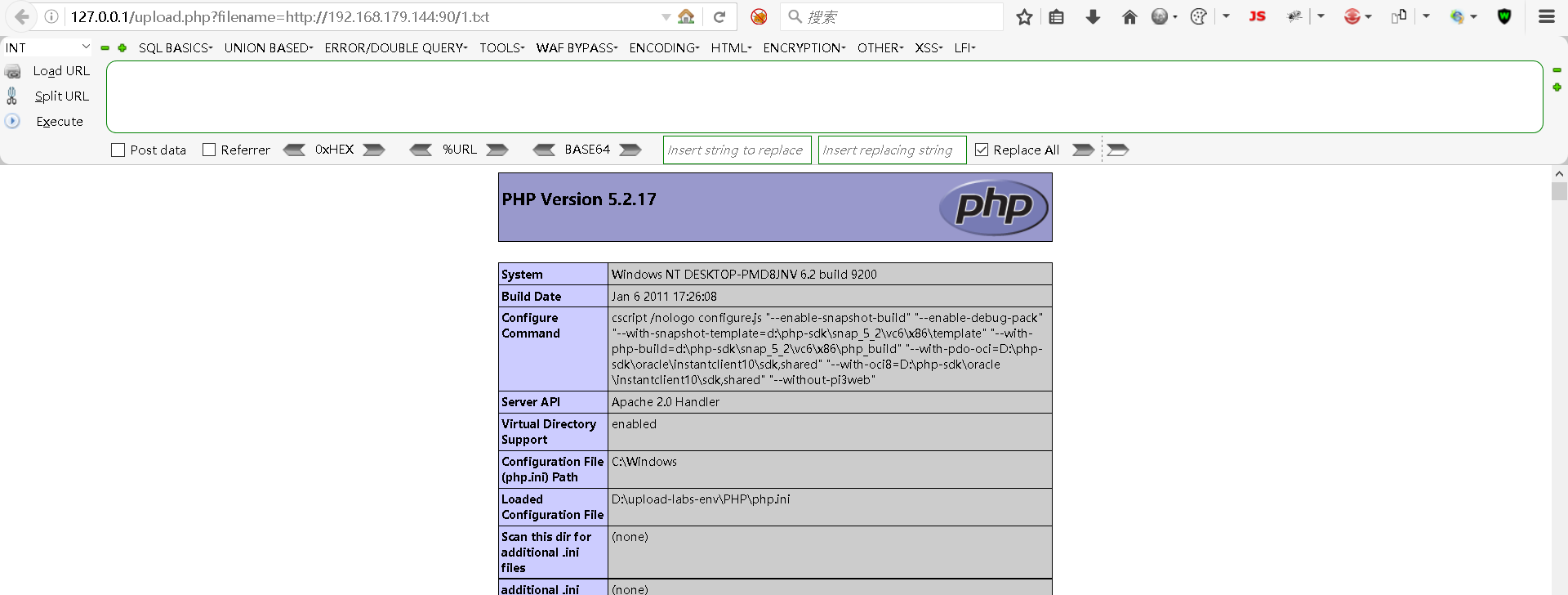
Task: Click the green plus icon beside INT
Action: (x=122, y=48)
